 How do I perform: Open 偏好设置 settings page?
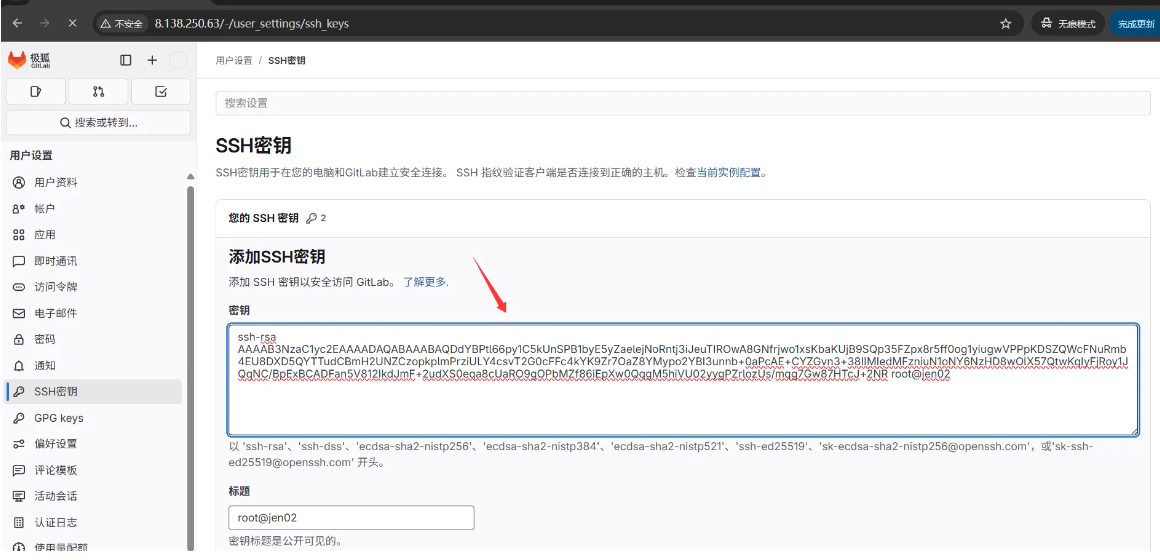(93, 444)
